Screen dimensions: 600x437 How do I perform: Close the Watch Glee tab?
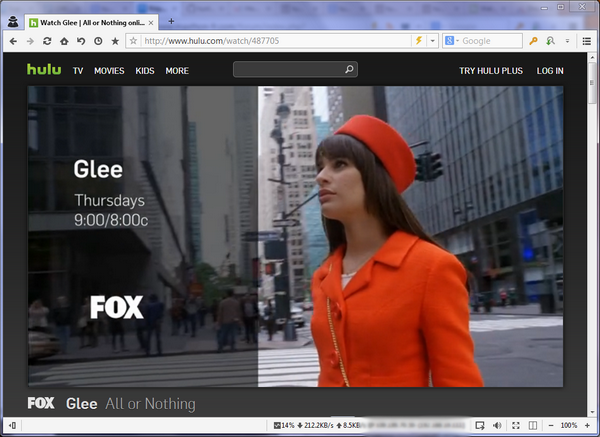(x=151, y=23)
